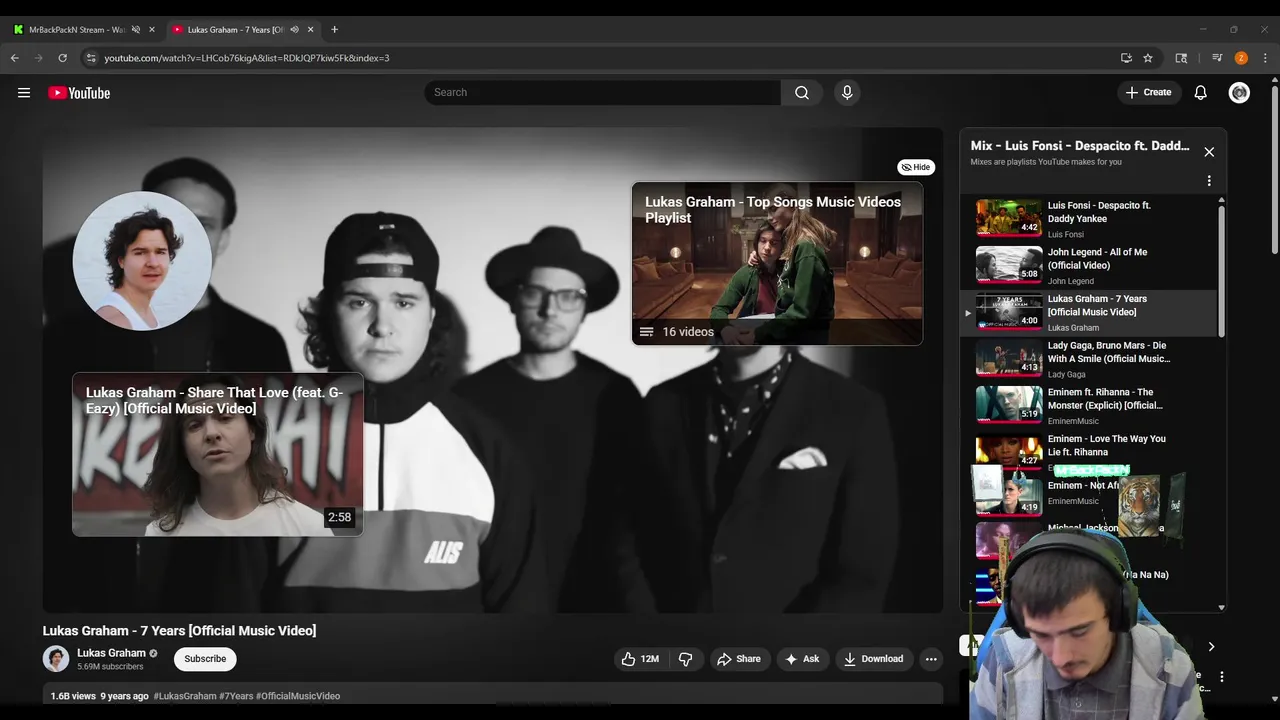The width and height of the screenshot is (1280, 720).
Task: Like the video with thumbs up
Action: (640, 659)
